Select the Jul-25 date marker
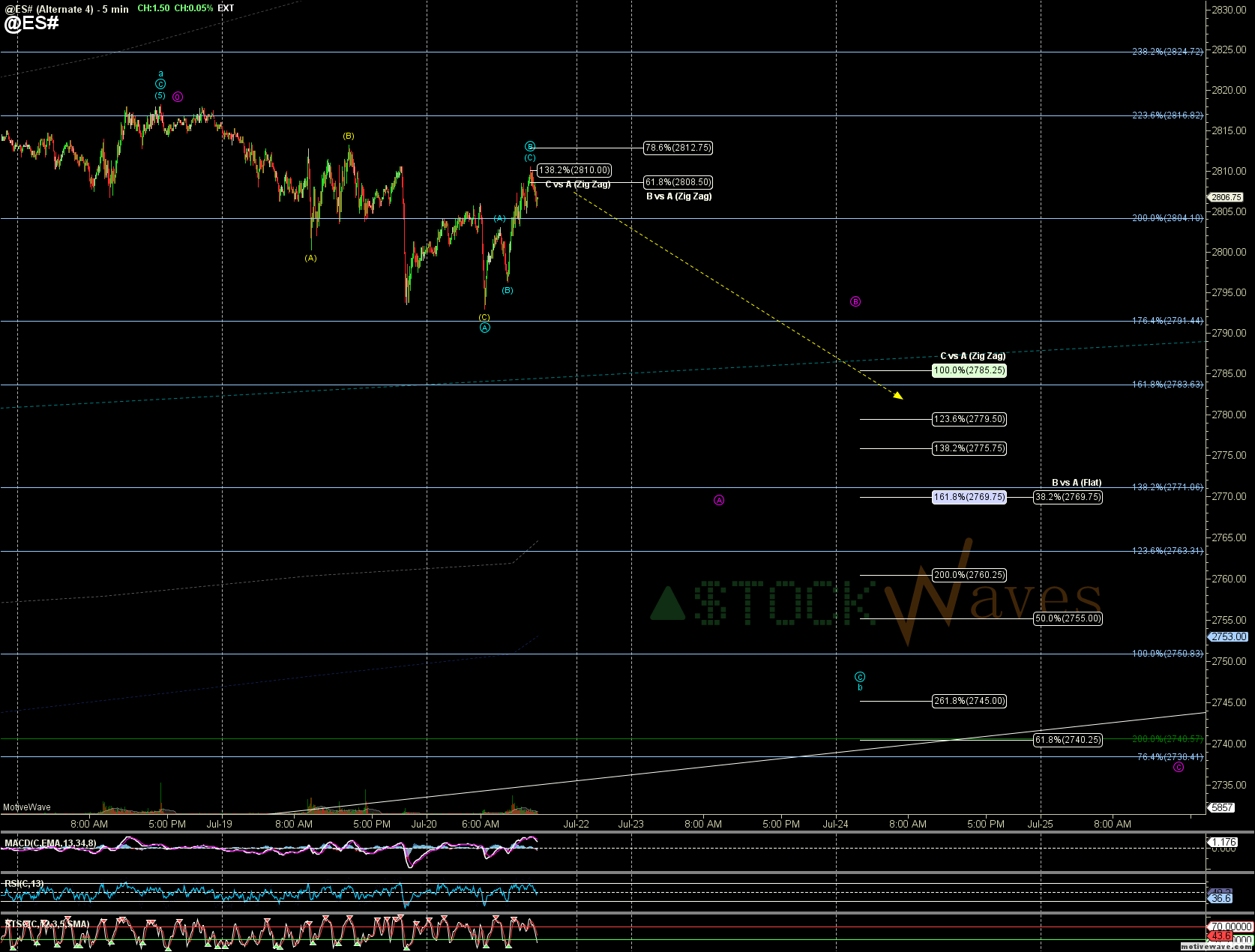The width and height of the screenshot is (1255, 952). click(1040, 824)
